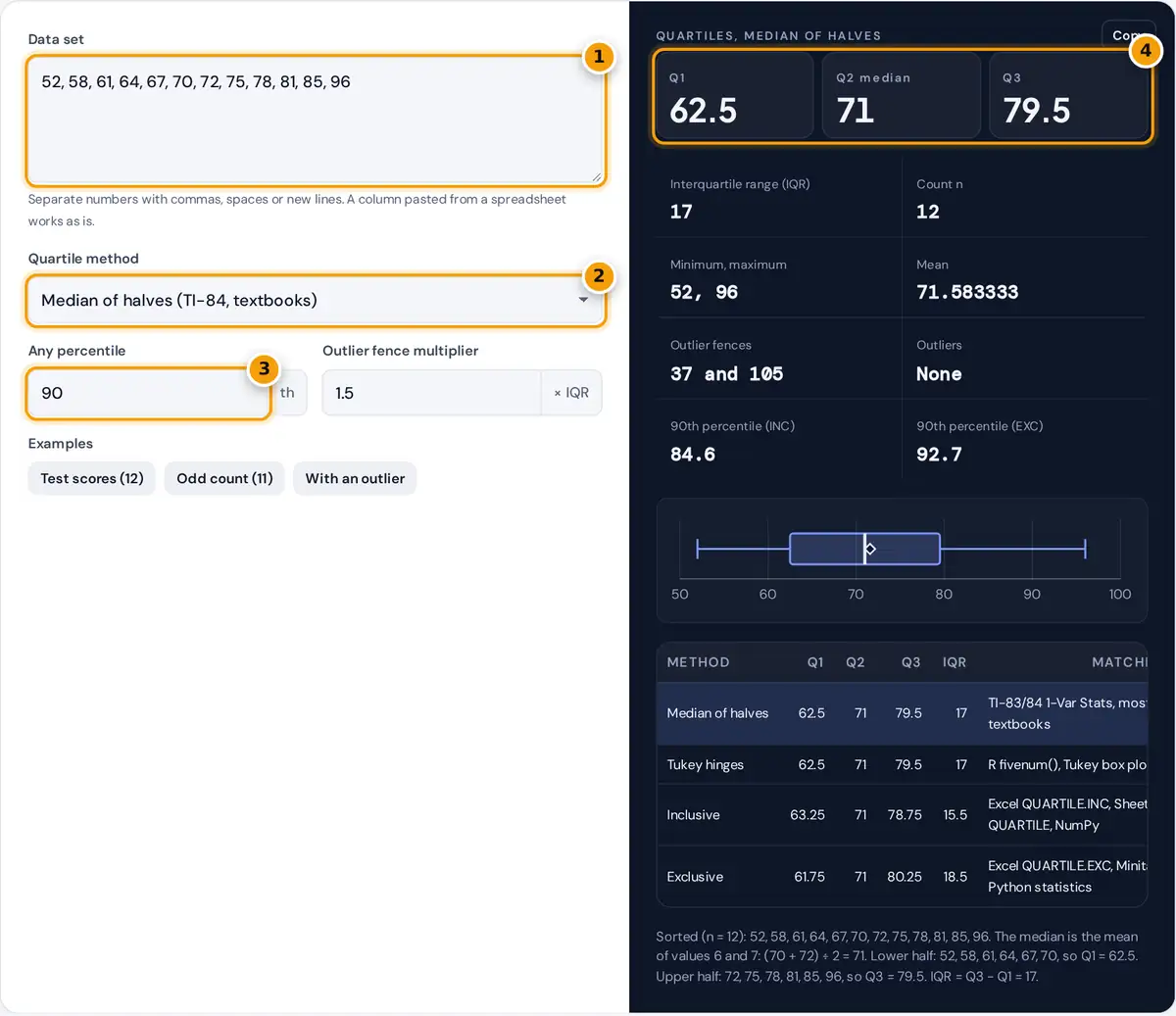The height and width of the screenshot is (1016, 1176).
Task: Click the 'th' percentile suffix label
Action: (x=287, y=393)
